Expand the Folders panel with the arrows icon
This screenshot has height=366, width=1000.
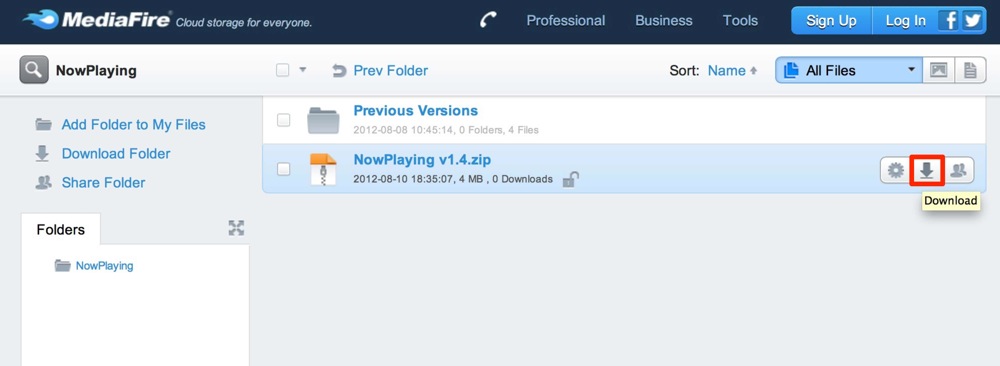(237, 228)
